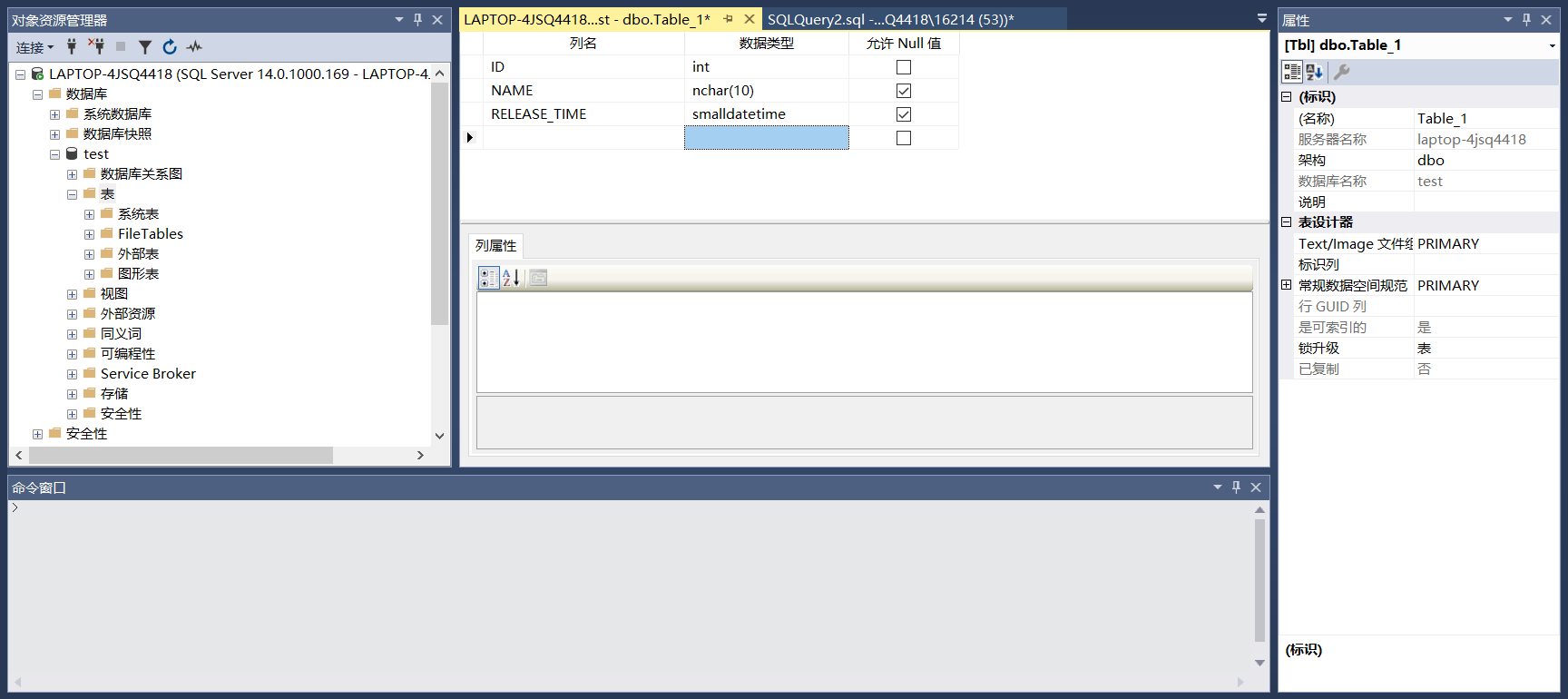
Task: Open the Activity Monitor waveform icon
Action: point(194,46)
